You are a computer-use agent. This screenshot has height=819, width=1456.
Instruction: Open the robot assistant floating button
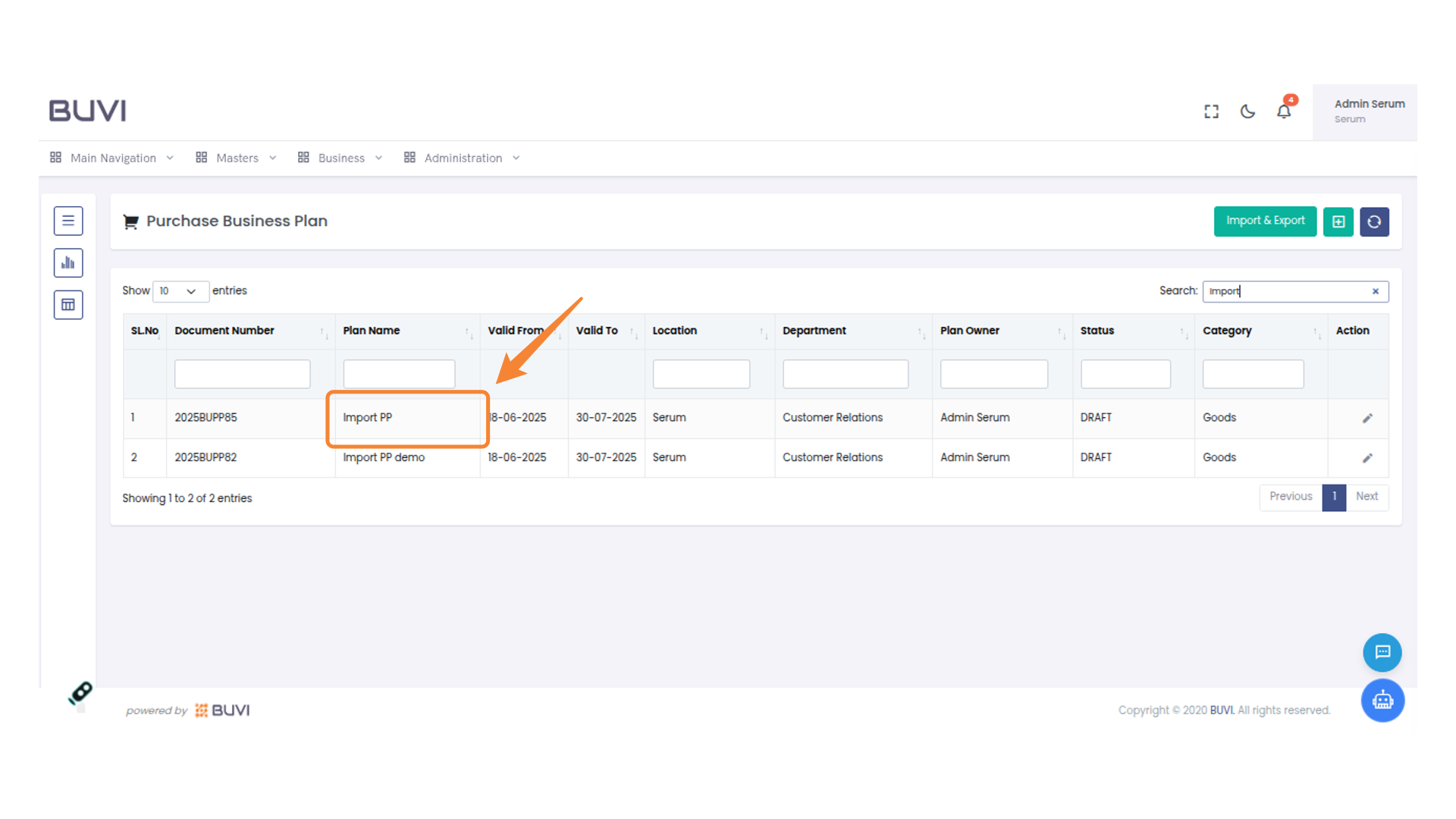pos(1382,700)
